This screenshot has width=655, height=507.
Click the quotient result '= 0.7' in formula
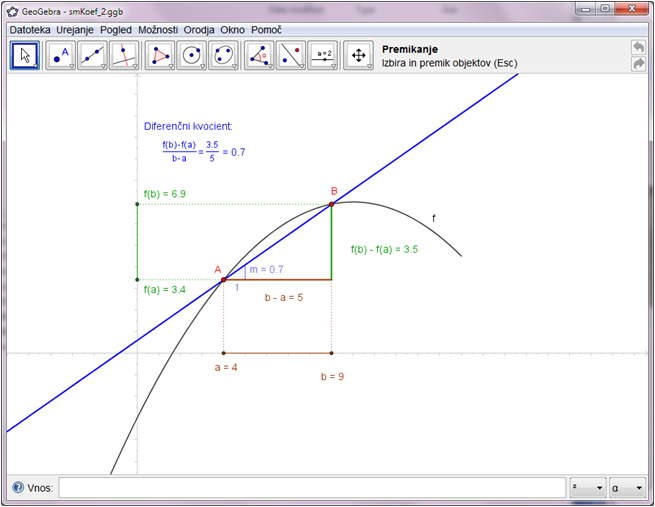click(x=234, y=152)
